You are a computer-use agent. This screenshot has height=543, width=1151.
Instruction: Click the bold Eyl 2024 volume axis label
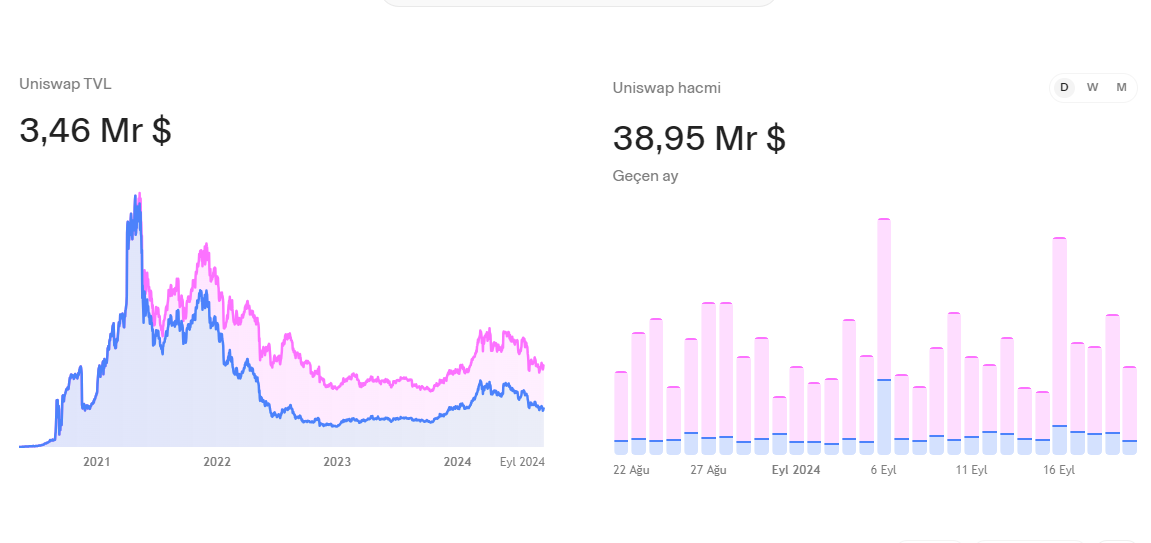(796, 469)
